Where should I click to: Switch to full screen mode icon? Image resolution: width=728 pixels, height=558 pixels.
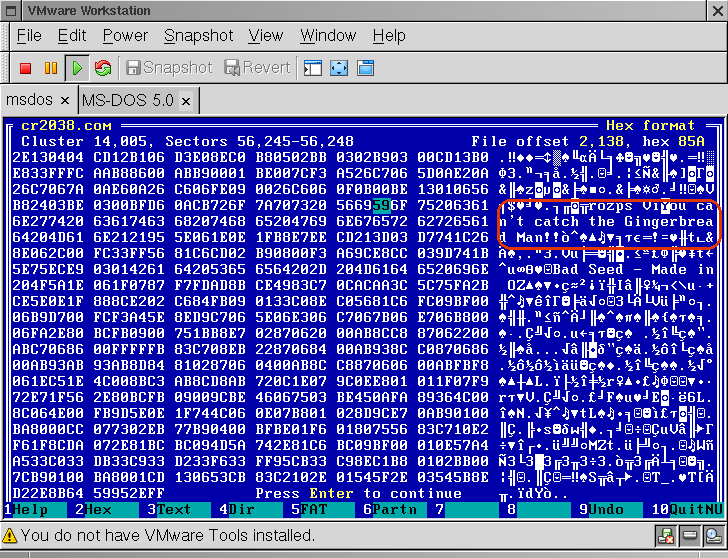339,68
